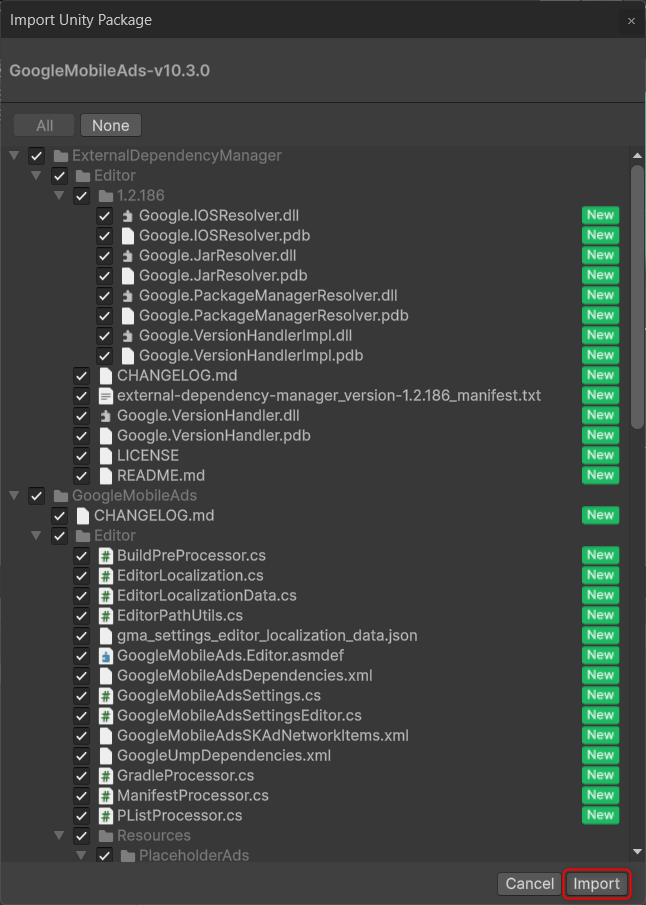Uncheck the GoogleMobileAdsDependencies.xml checkbox

(x=81, y=676)
